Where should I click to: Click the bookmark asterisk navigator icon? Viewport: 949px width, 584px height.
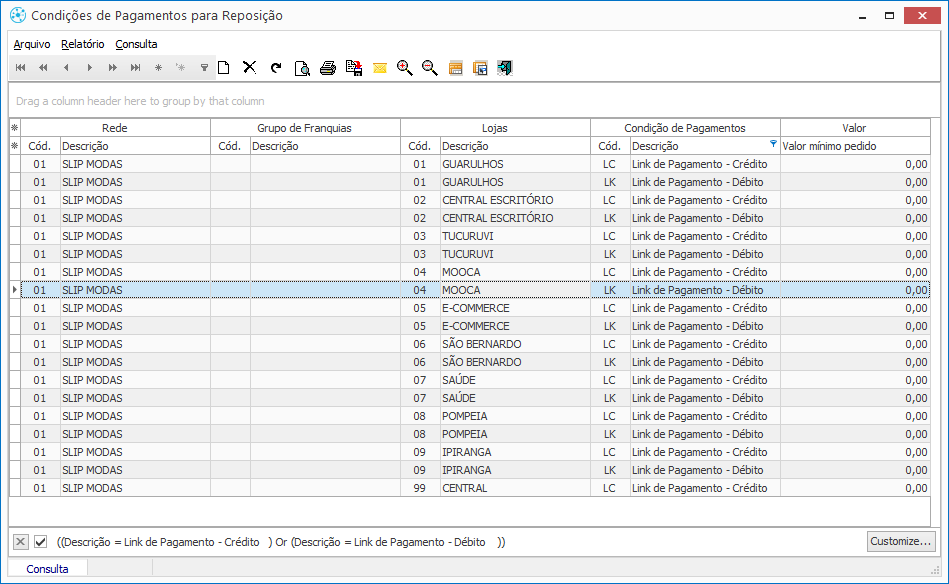158,68
